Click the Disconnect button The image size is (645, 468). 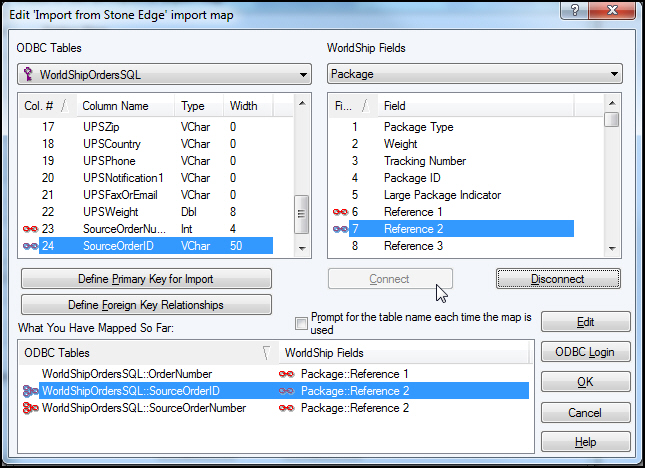click(558, 279)
